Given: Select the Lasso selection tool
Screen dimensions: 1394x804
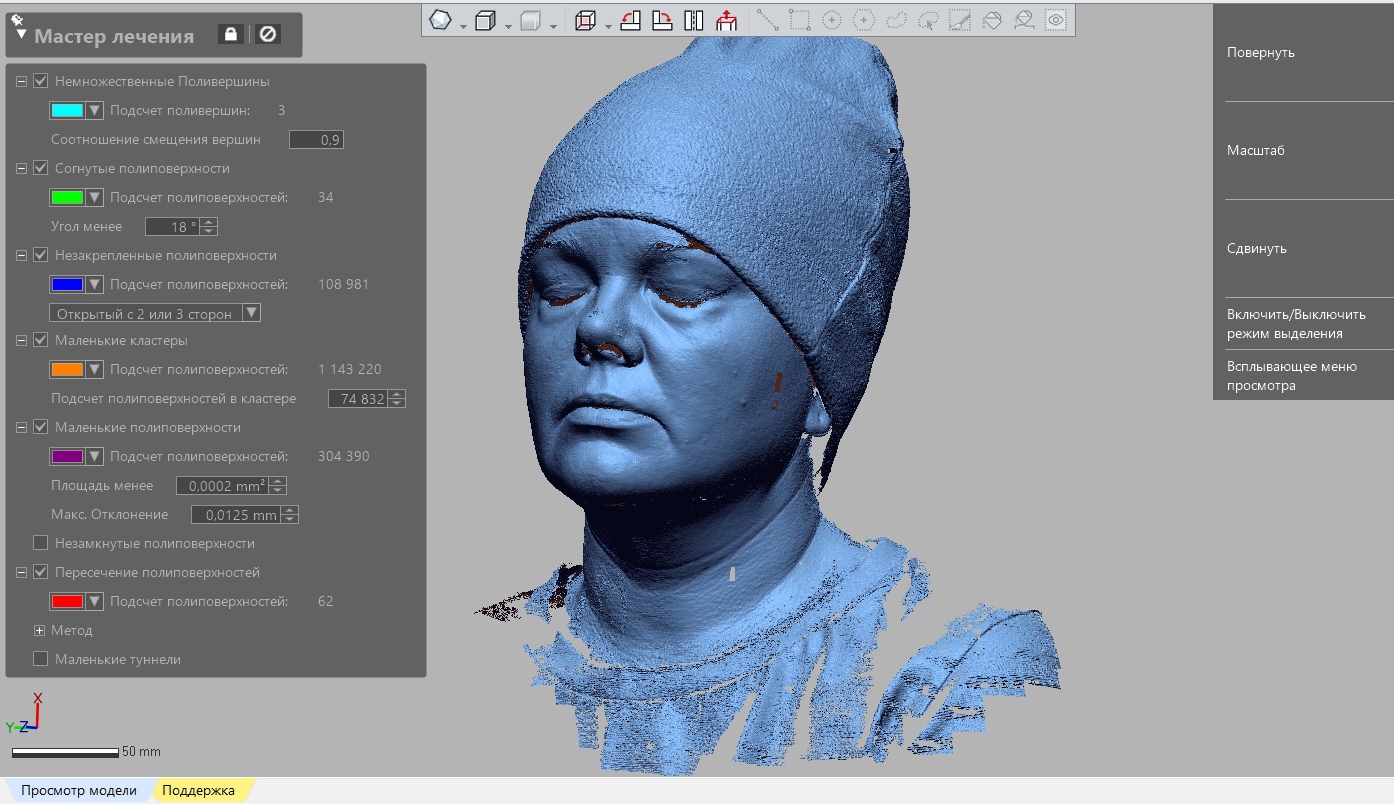Looking at the screenshot, I should coord(896,19).
